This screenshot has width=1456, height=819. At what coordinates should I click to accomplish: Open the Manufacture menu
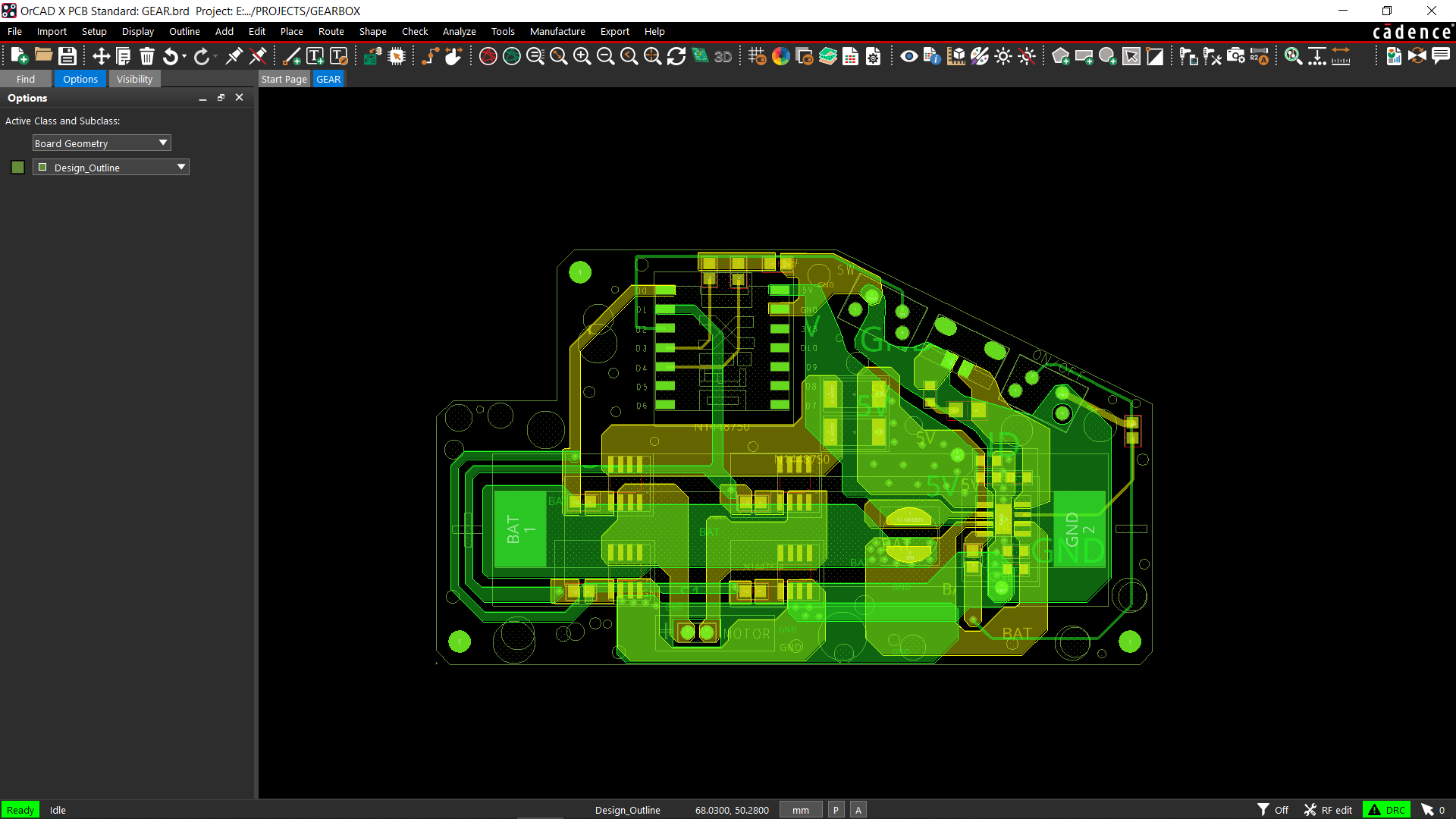pyautogui.click(x=557, y=31)
